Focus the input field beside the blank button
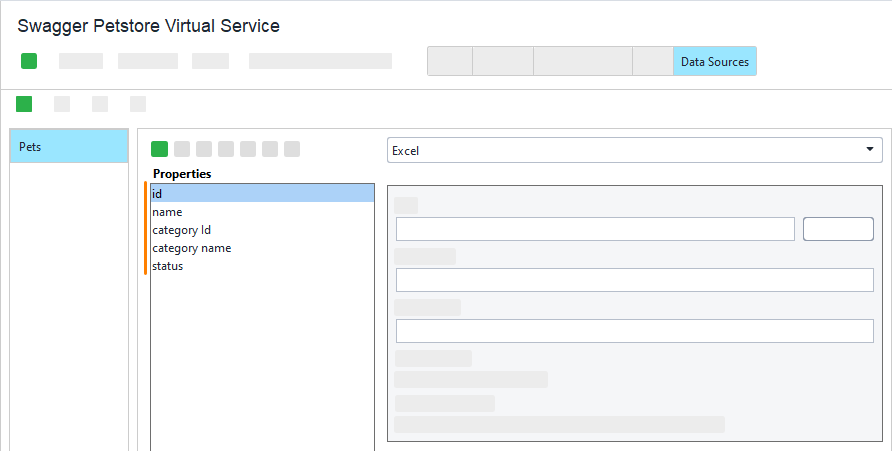The image size is (892, 451). coord(595,229)
